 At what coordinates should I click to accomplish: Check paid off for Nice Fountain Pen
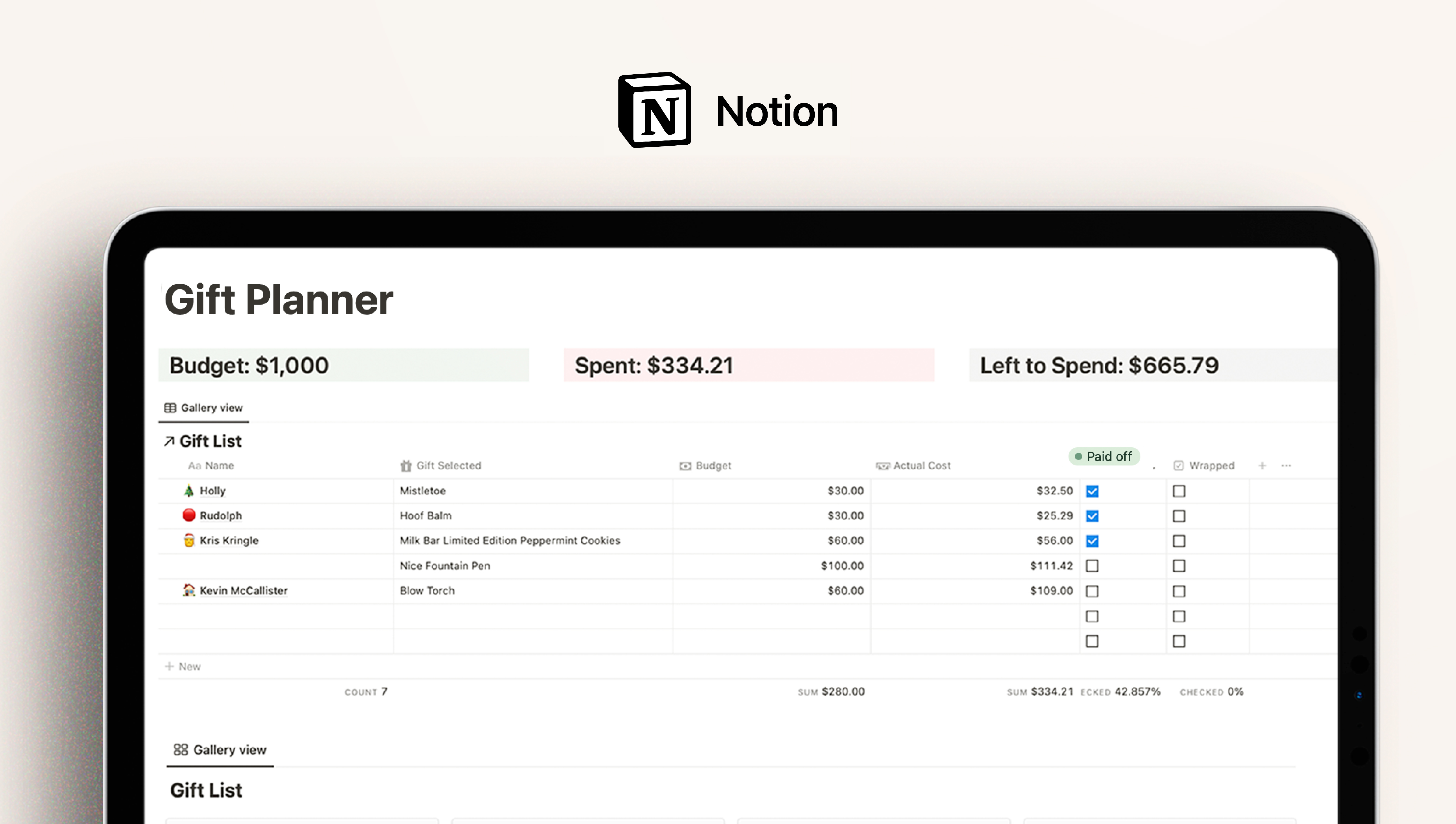click(x=1092, y=566)
